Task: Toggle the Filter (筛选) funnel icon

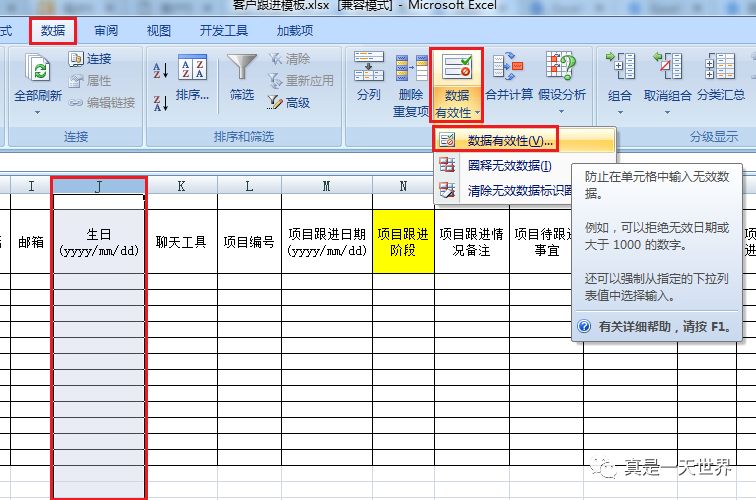Action: click(241, 70)
